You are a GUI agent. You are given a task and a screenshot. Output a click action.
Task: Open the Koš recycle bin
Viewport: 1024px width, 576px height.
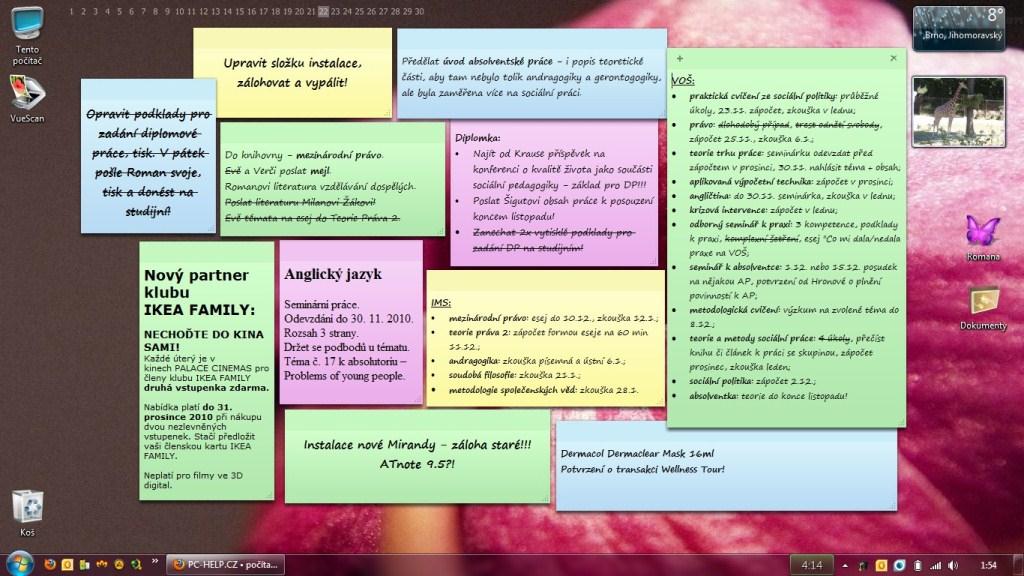coord(27,510)
